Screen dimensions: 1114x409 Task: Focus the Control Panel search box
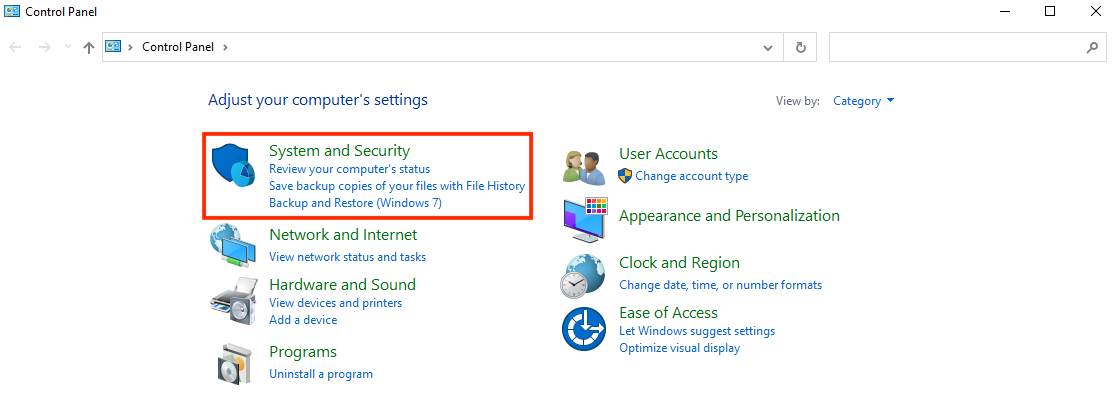point(967,48)
